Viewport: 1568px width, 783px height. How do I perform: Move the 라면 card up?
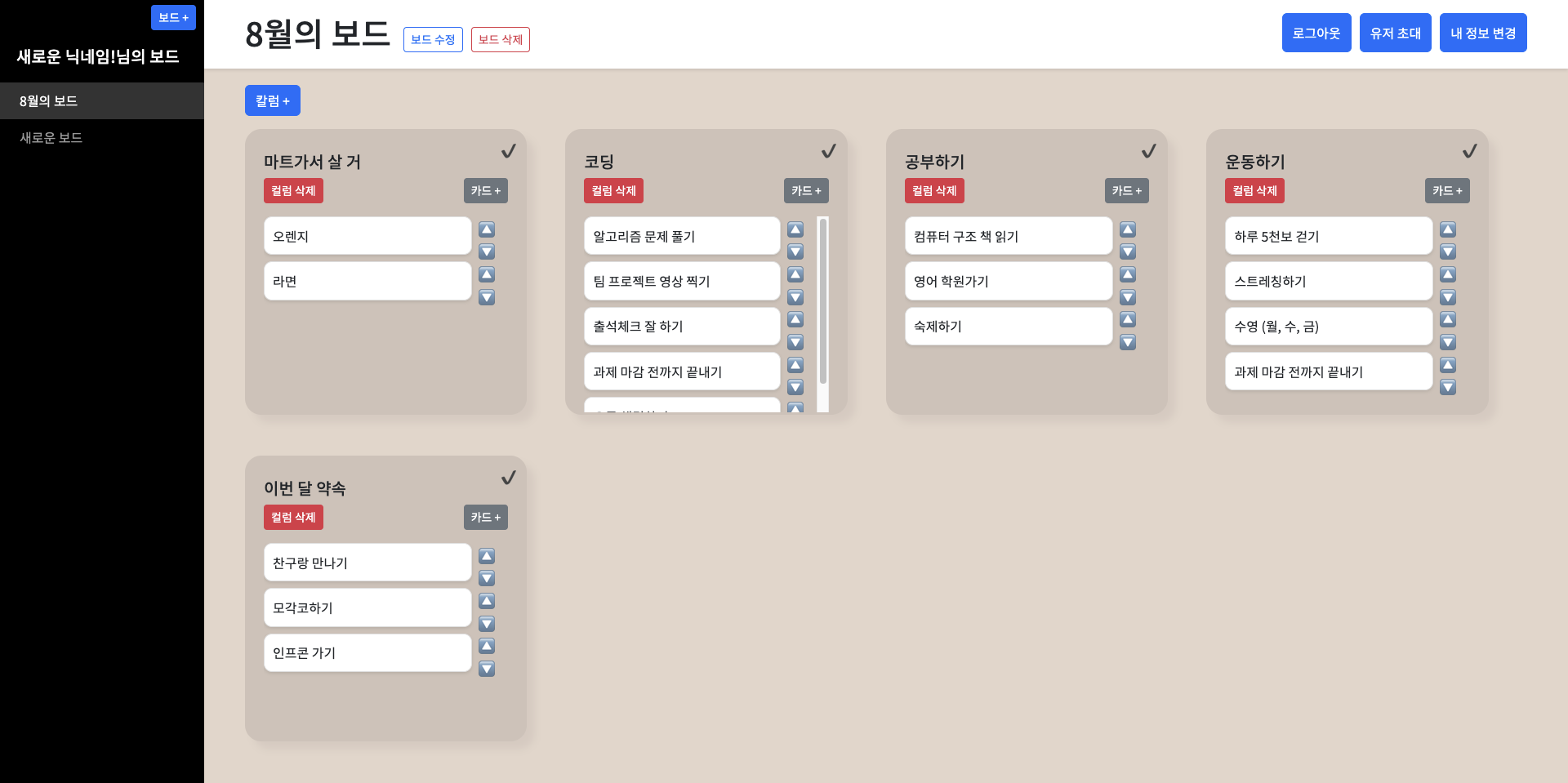[x=487, y=274]
